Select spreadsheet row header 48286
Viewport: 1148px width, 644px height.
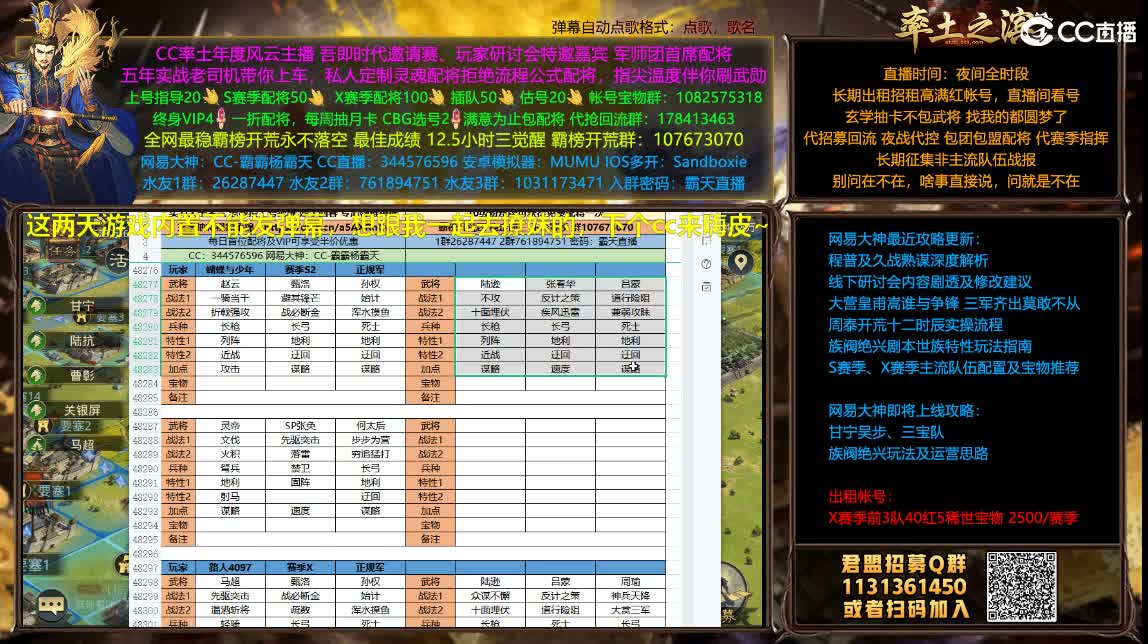145,412
